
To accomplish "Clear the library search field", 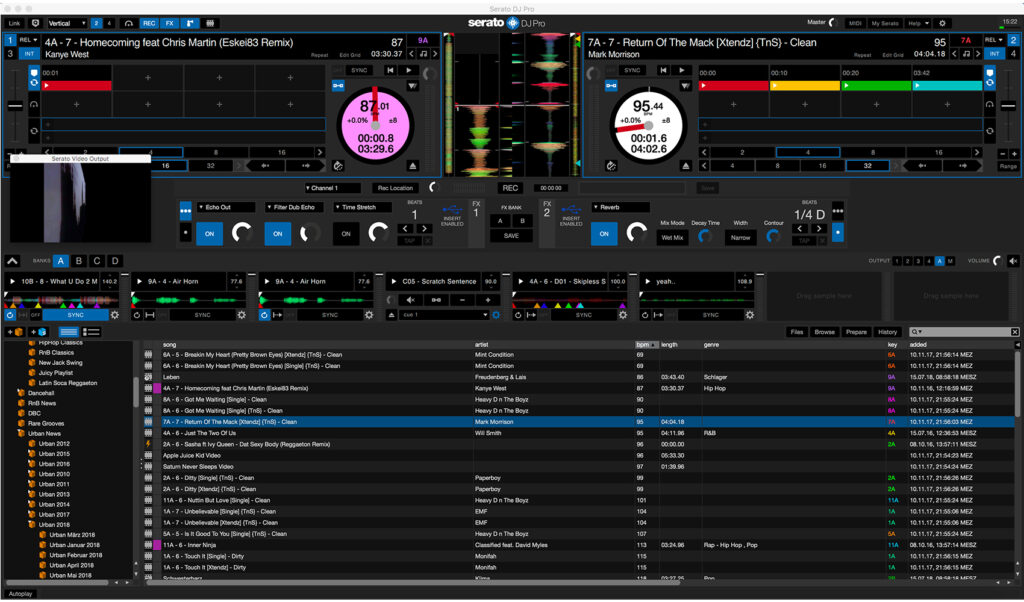I will 1014,332.
